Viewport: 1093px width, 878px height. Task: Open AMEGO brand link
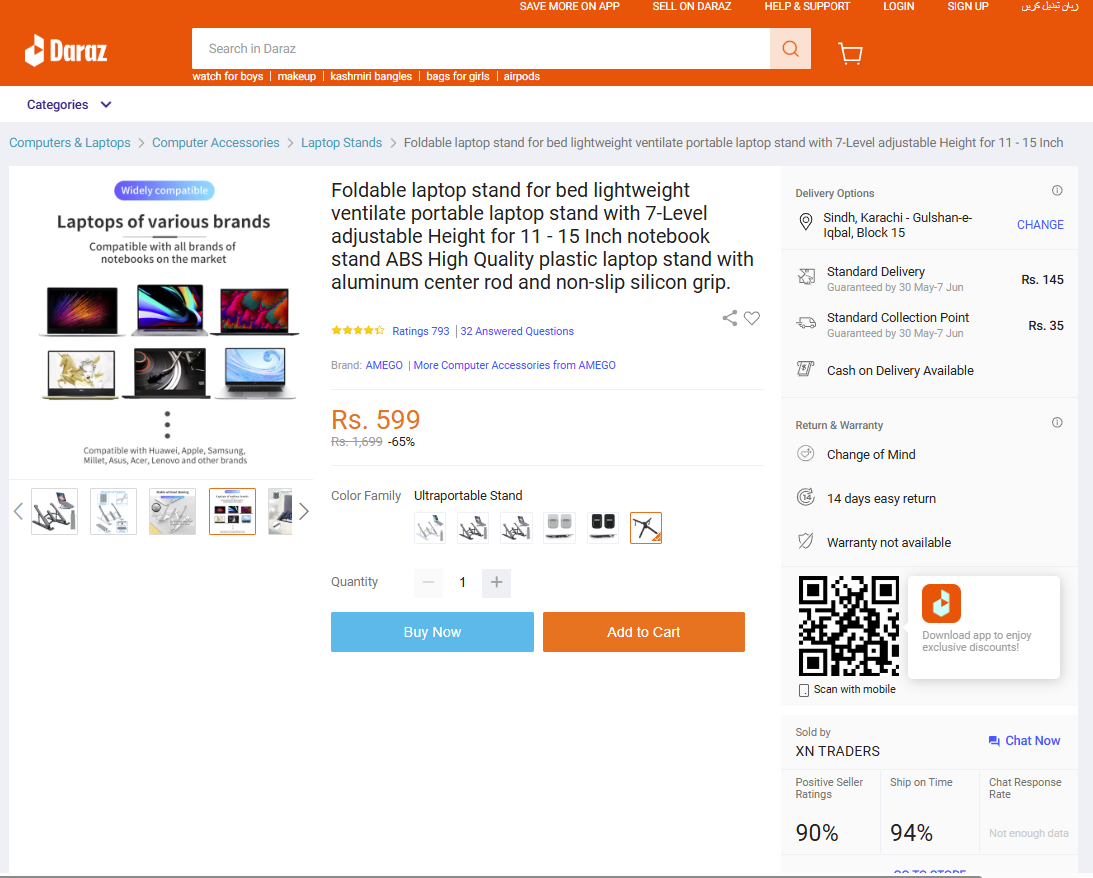[384, 365]
